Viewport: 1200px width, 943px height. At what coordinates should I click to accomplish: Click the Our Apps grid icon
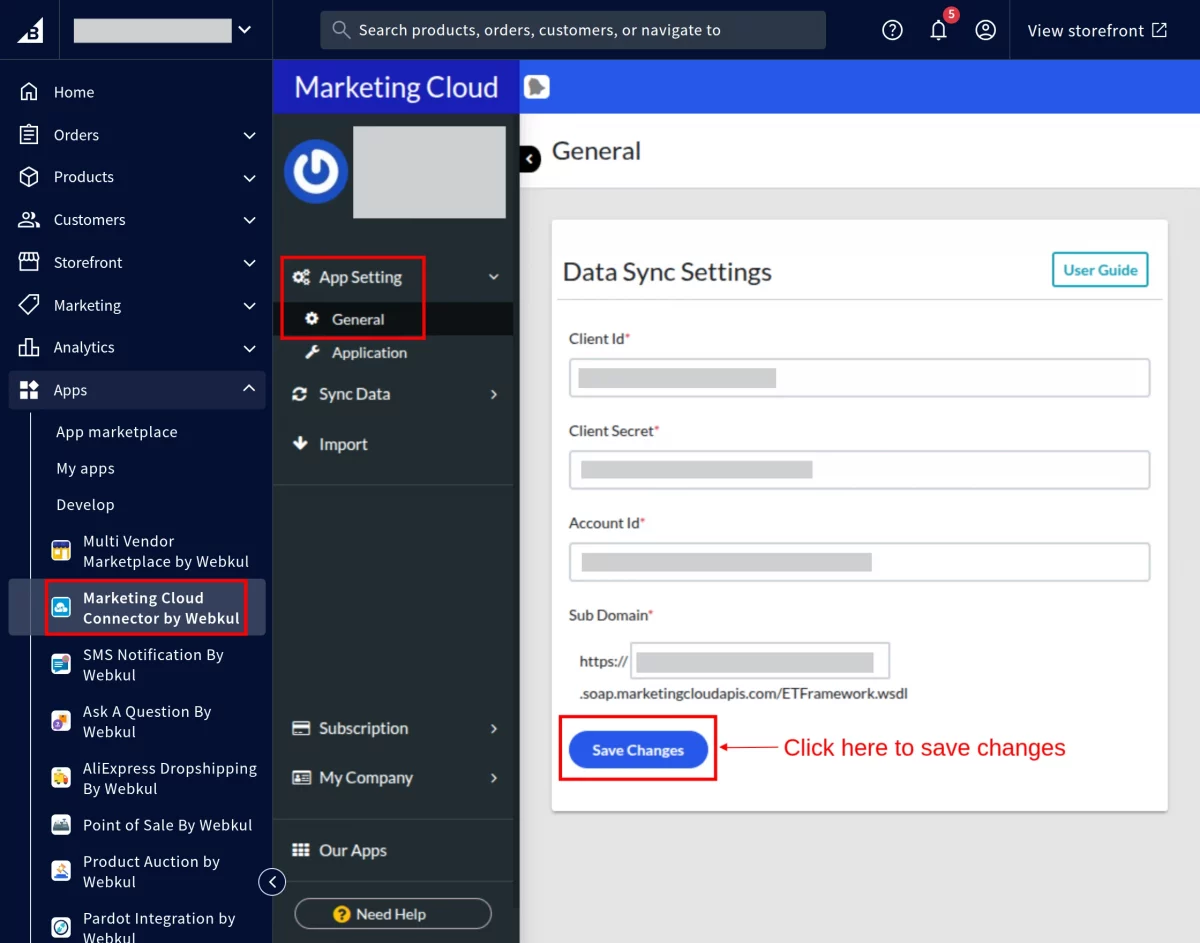point(301,850)
